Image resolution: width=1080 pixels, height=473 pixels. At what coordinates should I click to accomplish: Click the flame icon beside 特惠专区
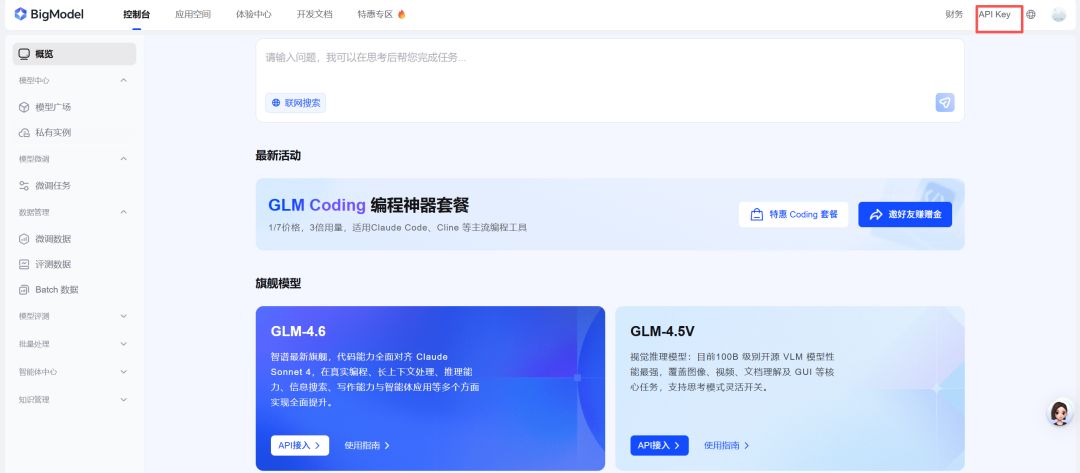tap(402, 14)
